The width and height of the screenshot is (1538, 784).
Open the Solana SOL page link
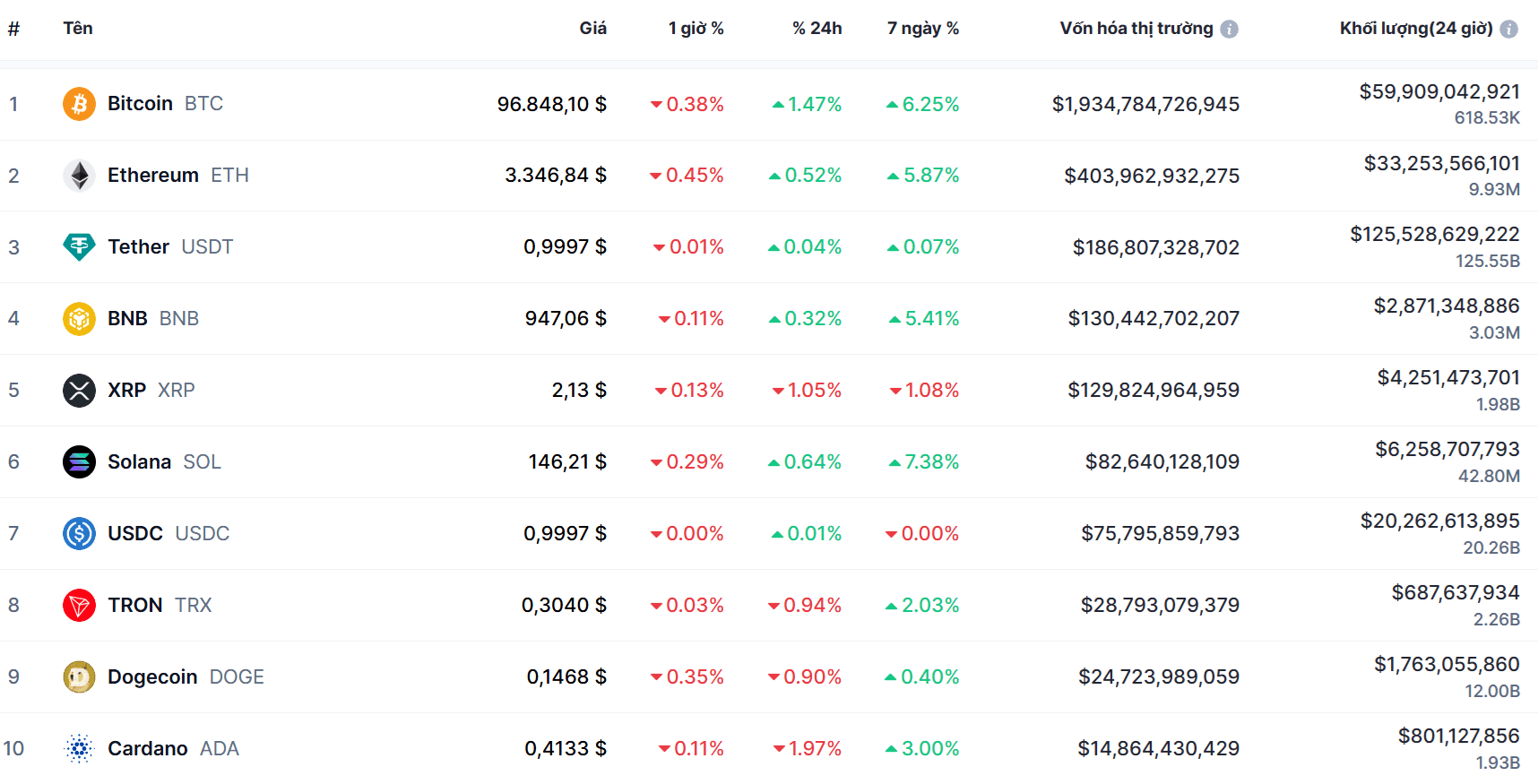[x=164, y=461]
